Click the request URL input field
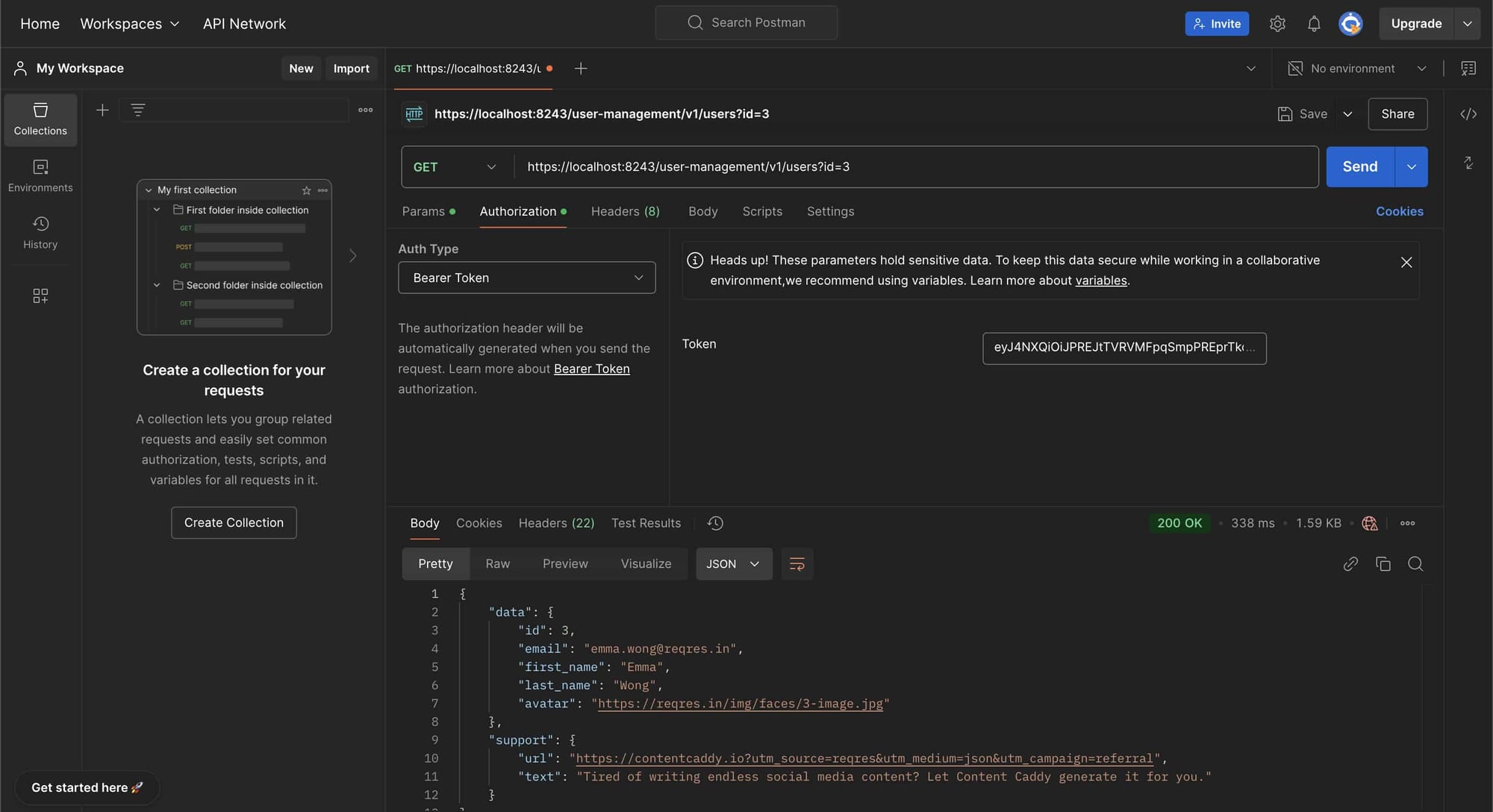The image size is (1493, 812). (915, 167)
